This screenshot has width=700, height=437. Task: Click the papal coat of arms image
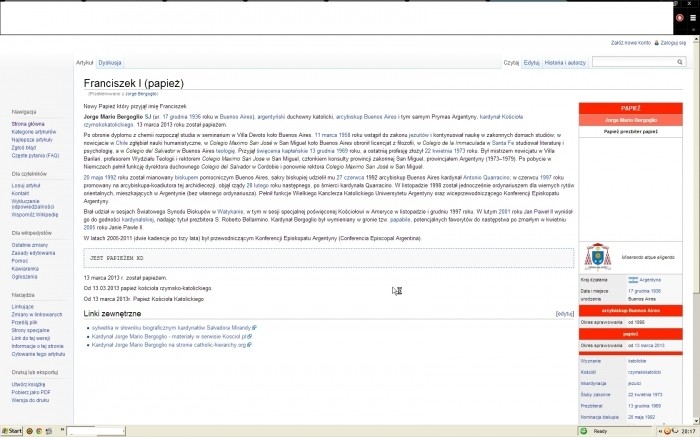[599, 257]
